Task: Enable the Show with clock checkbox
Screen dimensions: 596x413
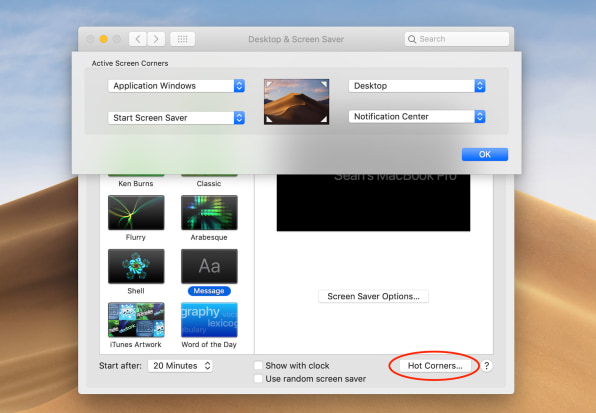Action: click(258, 366)
